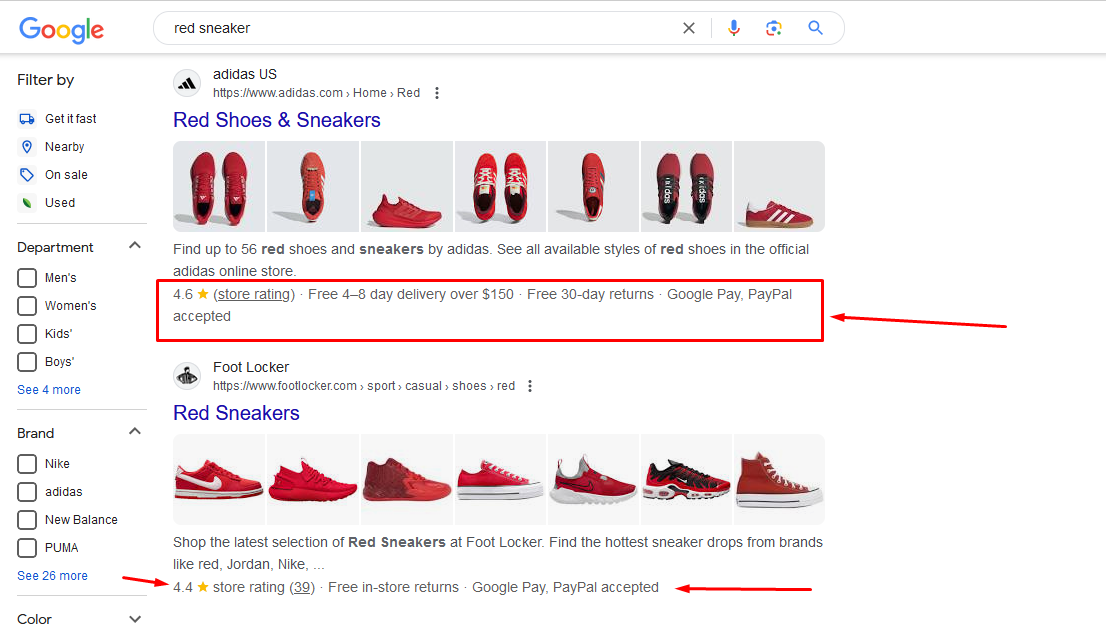
Task: Open Foot Locker red high-top Converse thumbnail
Action: tap(779, 480)
